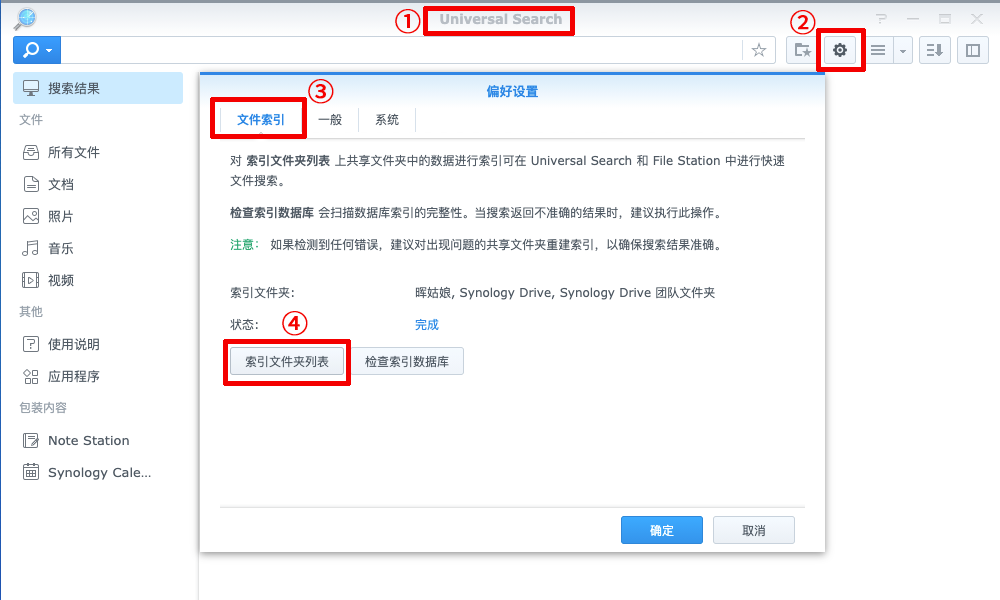1000x600 pixels.
Task: Click the 偏好设置 dialog title
Action: [512, 91]
